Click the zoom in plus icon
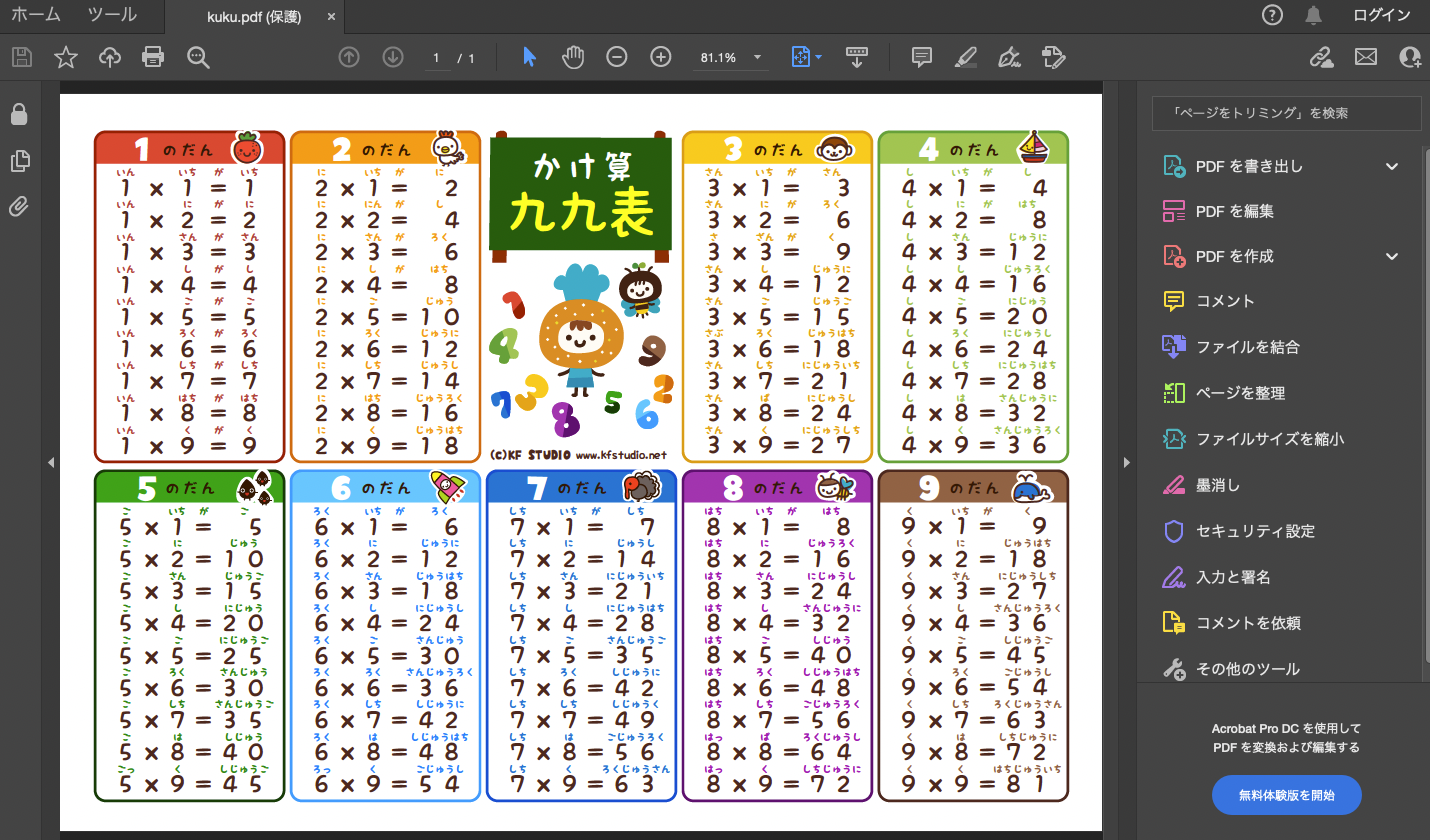 pyautogui.click(x=660, y=57)
